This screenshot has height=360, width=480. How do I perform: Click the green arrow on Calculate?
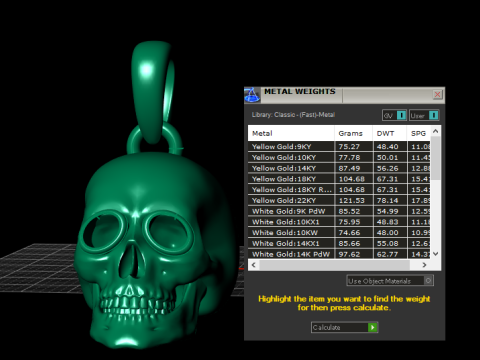(373, 327)
